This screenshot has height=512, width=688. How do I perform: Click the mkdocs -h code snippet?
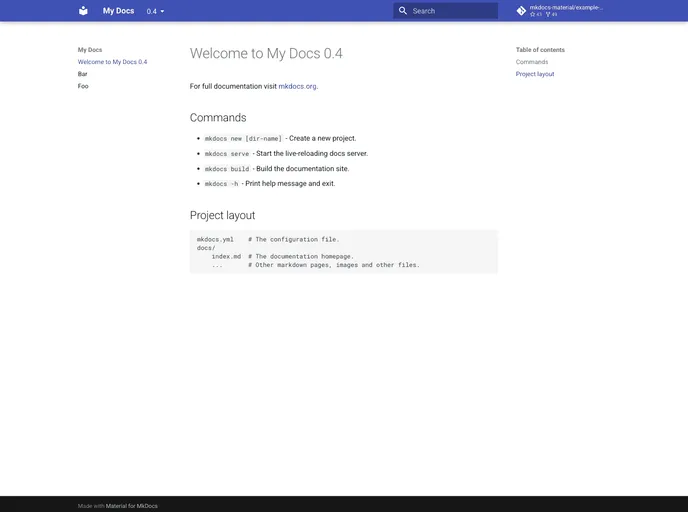222,184
